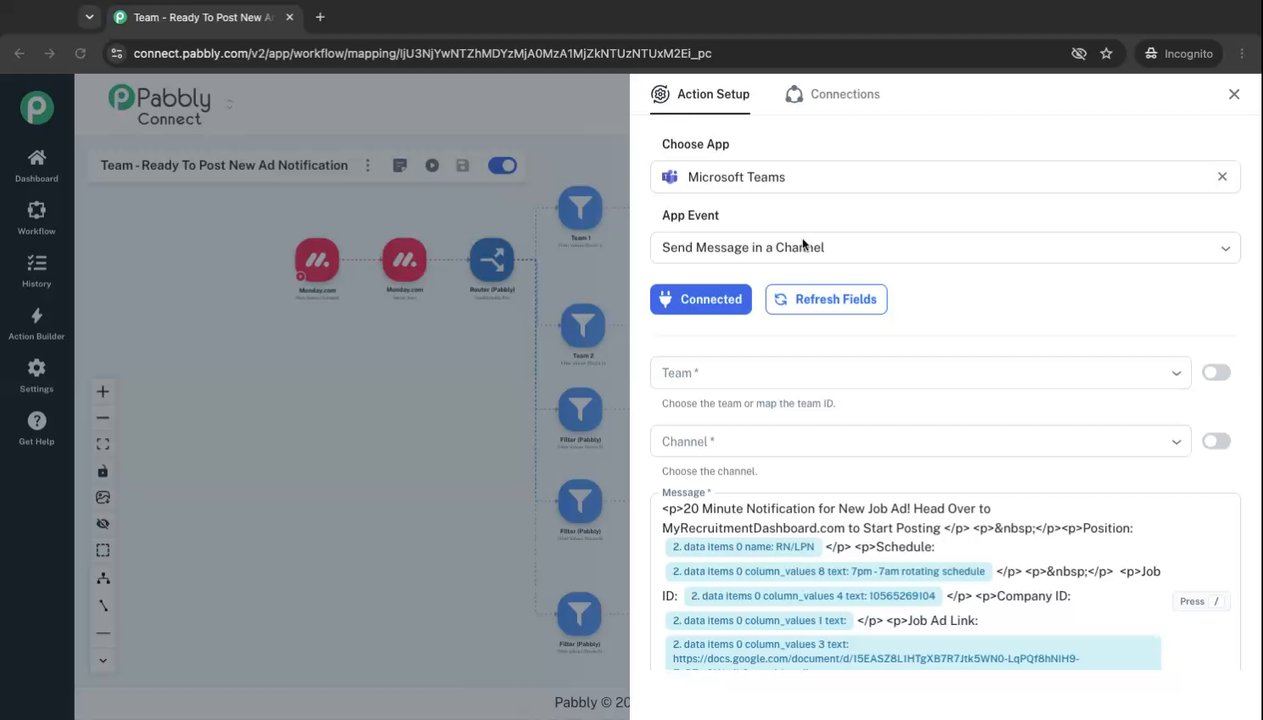Click into the Message text field
Screen dimensions: 1263x720
(945, 582)
